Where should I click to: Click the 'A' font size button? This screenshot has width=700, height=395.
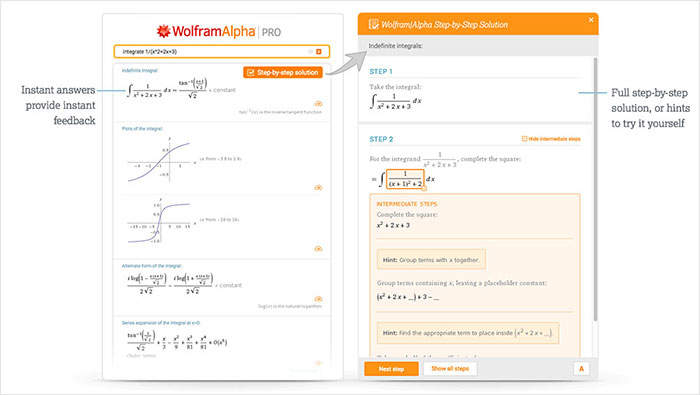pos(581,369)
